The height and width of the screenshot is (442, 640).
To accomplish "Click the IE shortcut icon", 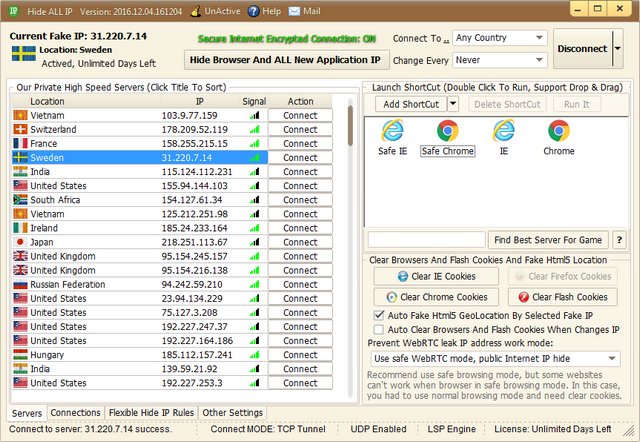I will 503,130.
